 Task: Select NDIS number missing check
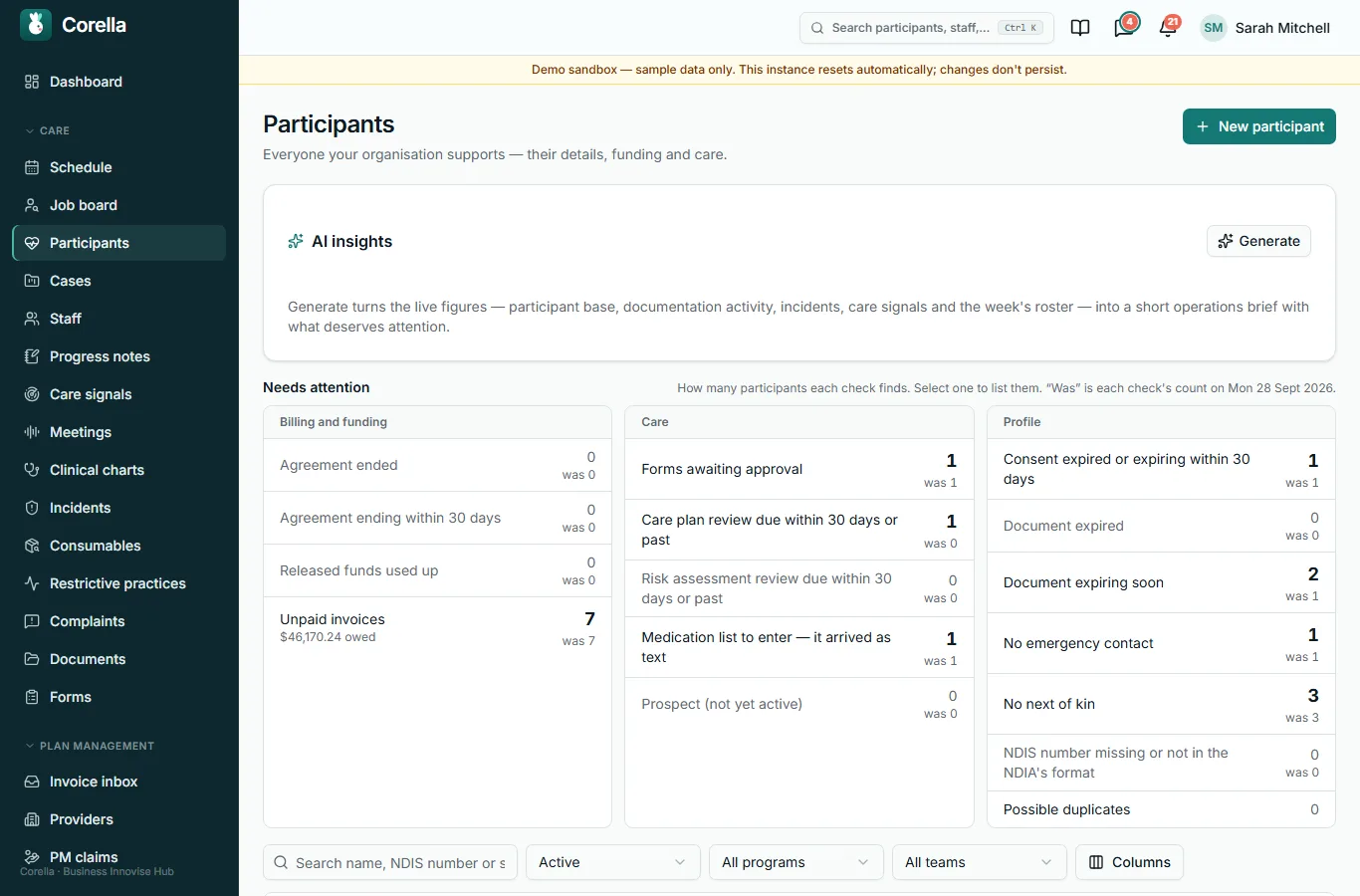point(1161,763)
